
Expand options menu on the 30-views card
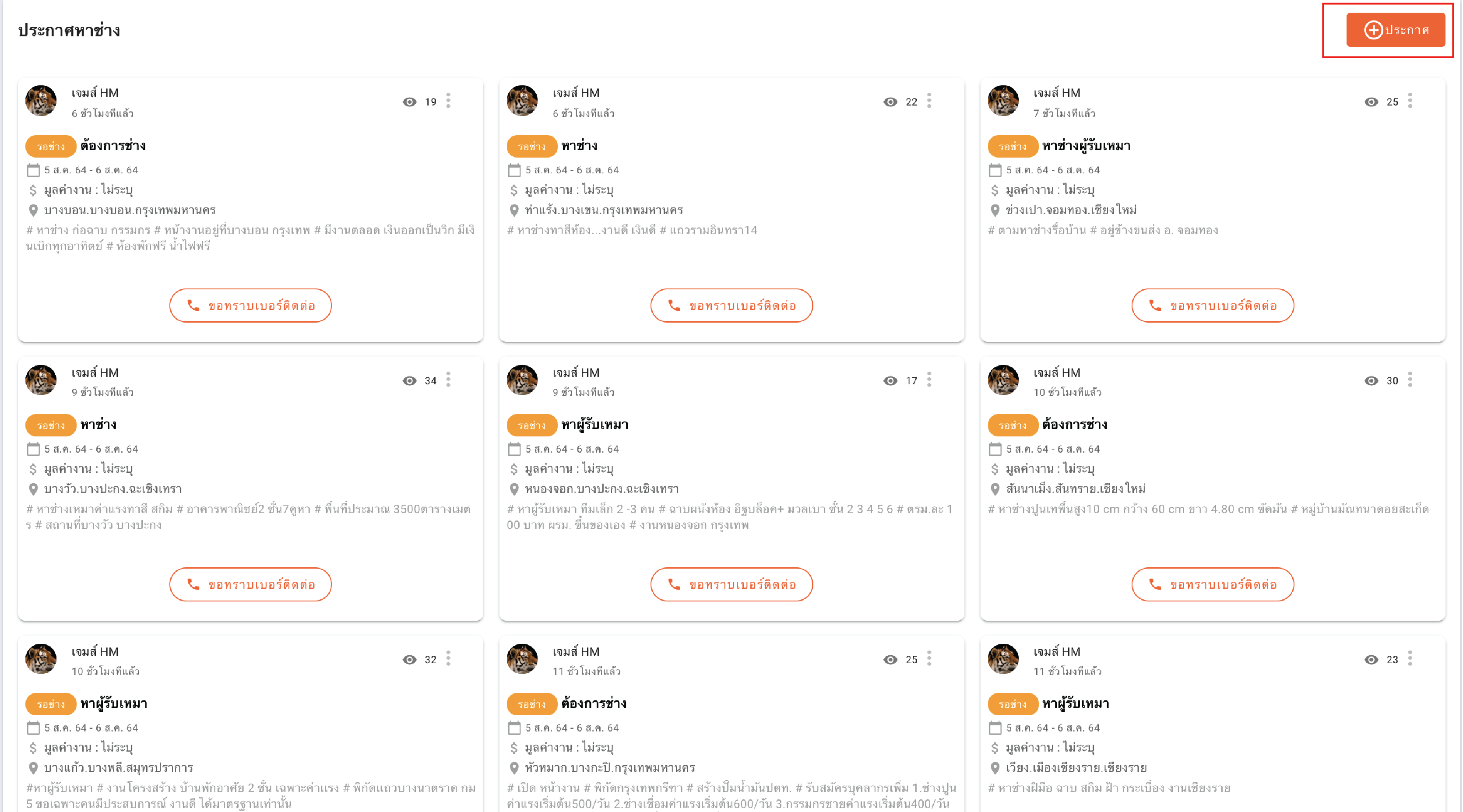(1410, 380)
